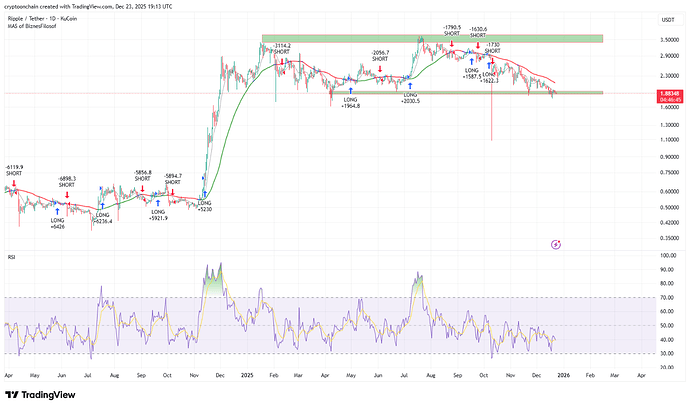Select blue arrow above LONG +5230 label
690x407 pixels.
204,195
